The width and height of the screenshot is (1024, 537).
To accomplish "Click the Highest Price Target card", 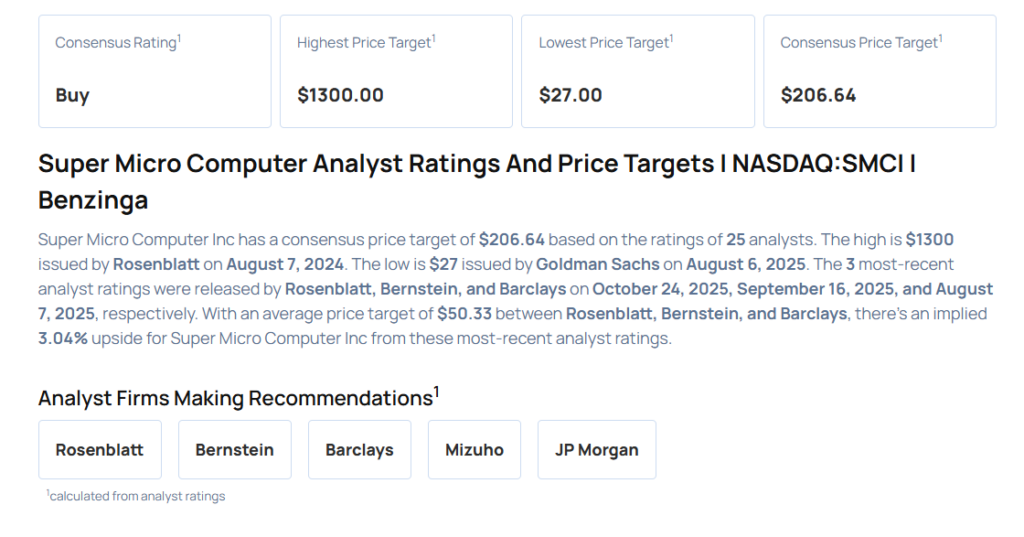I will (396, 70).
